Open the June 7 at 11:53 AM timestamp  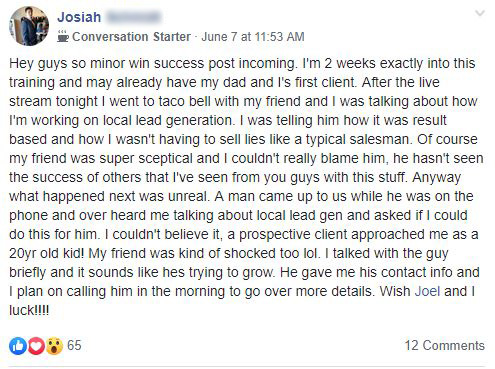253,37
